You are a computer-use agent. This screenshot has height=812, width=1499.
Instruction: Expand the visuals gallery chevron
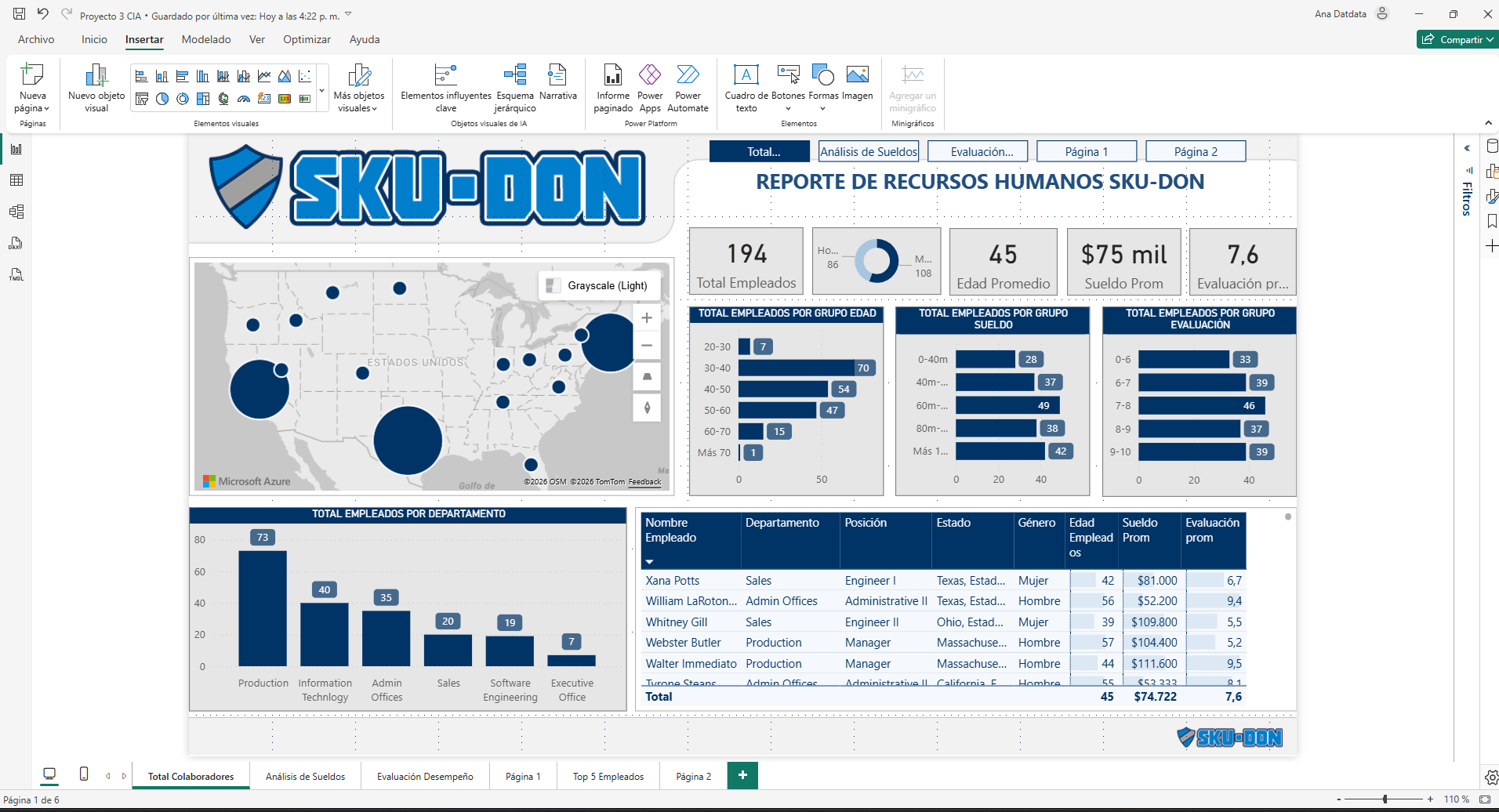[321, 89]
